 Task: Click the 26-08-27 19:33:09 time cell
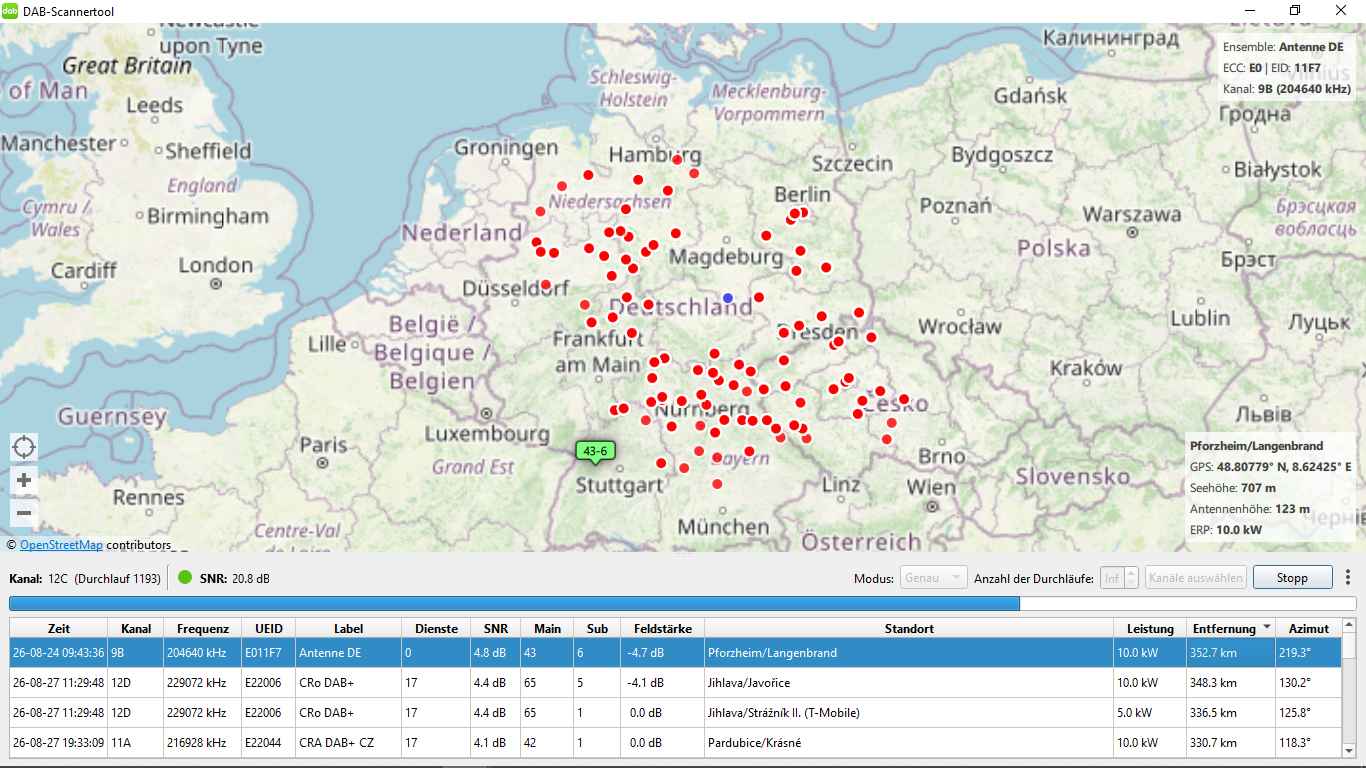coord(59,743)
